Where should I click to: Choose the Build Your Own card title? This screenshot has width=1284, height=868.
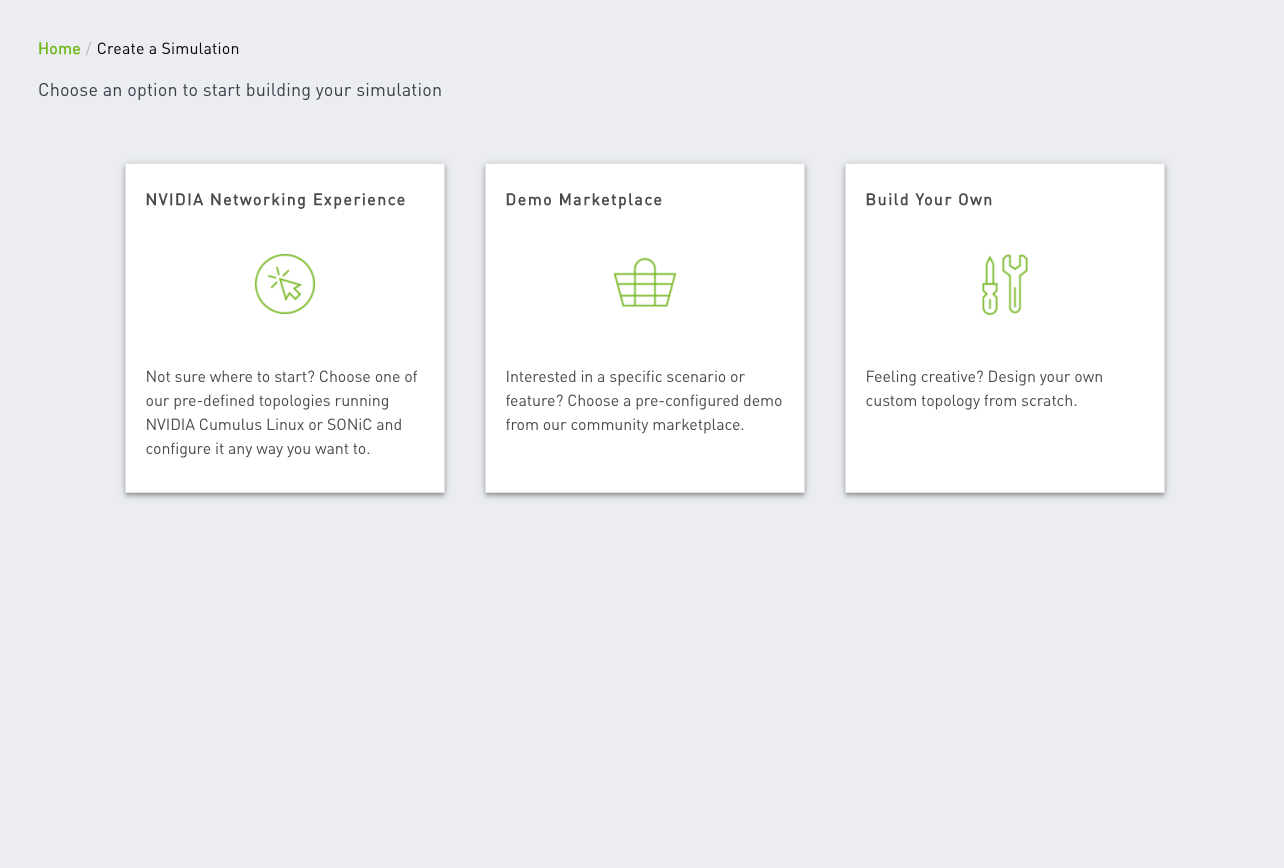tap(929, 200)
